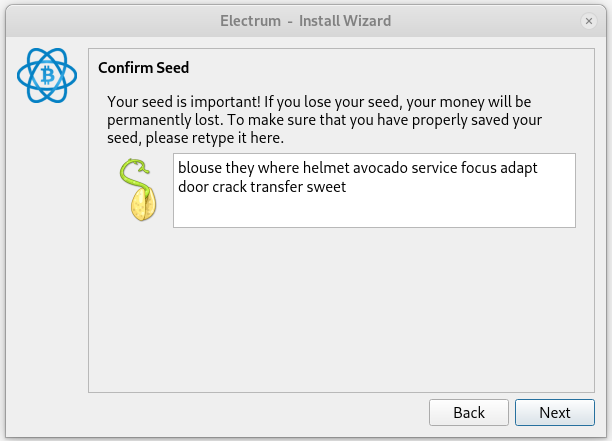Place cursor on the word service
Viewport: 612px width, 441px height.
[434, 168]
